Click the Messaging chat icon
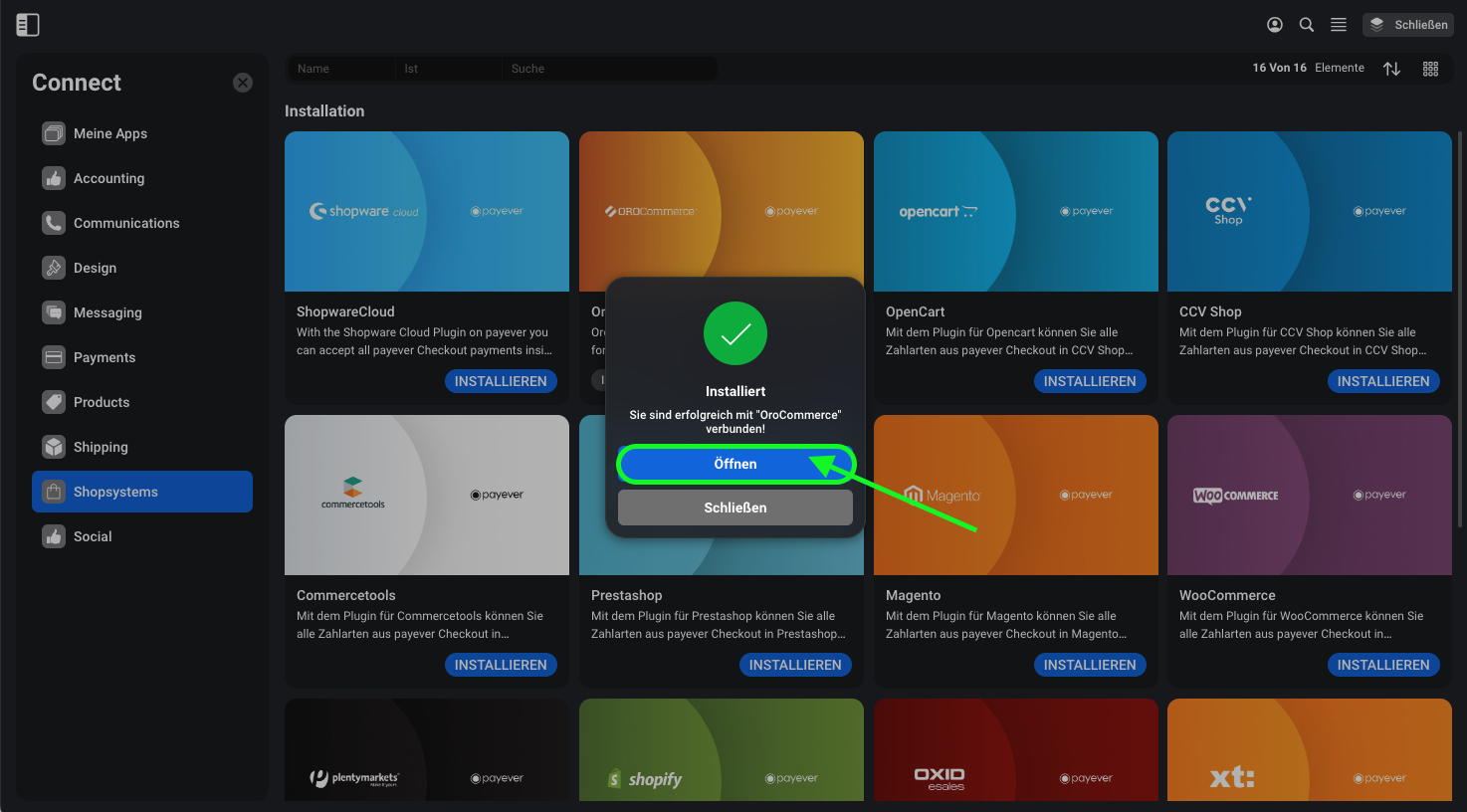1467x812 pixels. tap(54, 312)
